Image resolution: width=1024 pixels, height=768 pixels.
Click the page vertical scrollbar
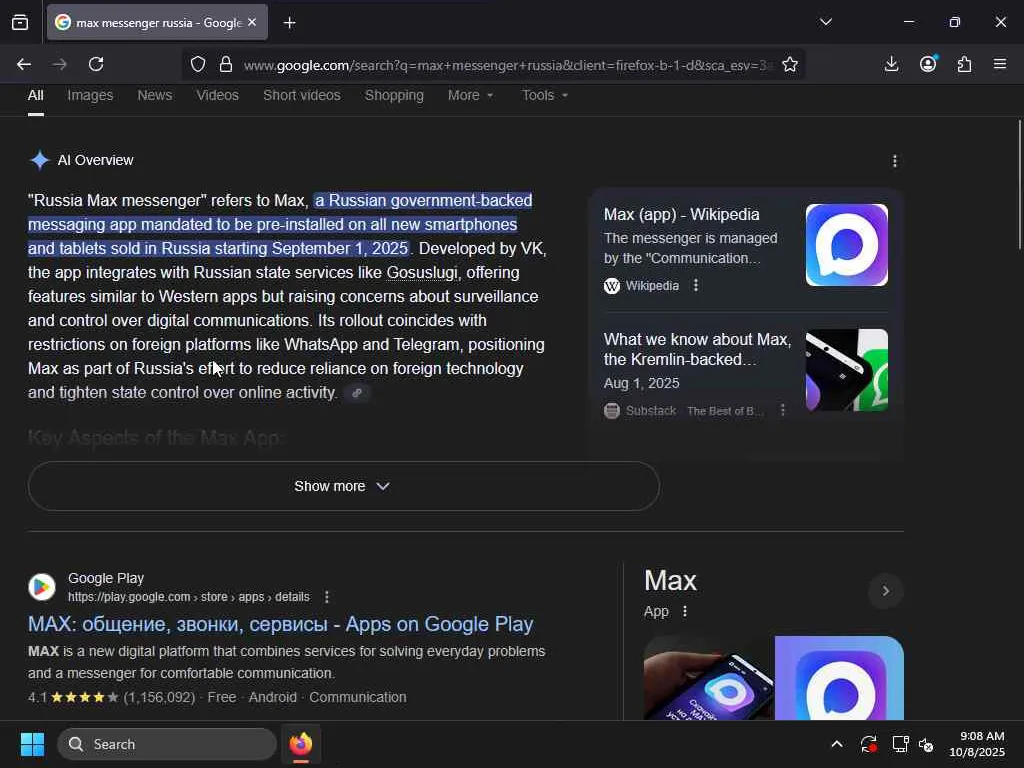pyautogui.click(x=1019, y=184)
